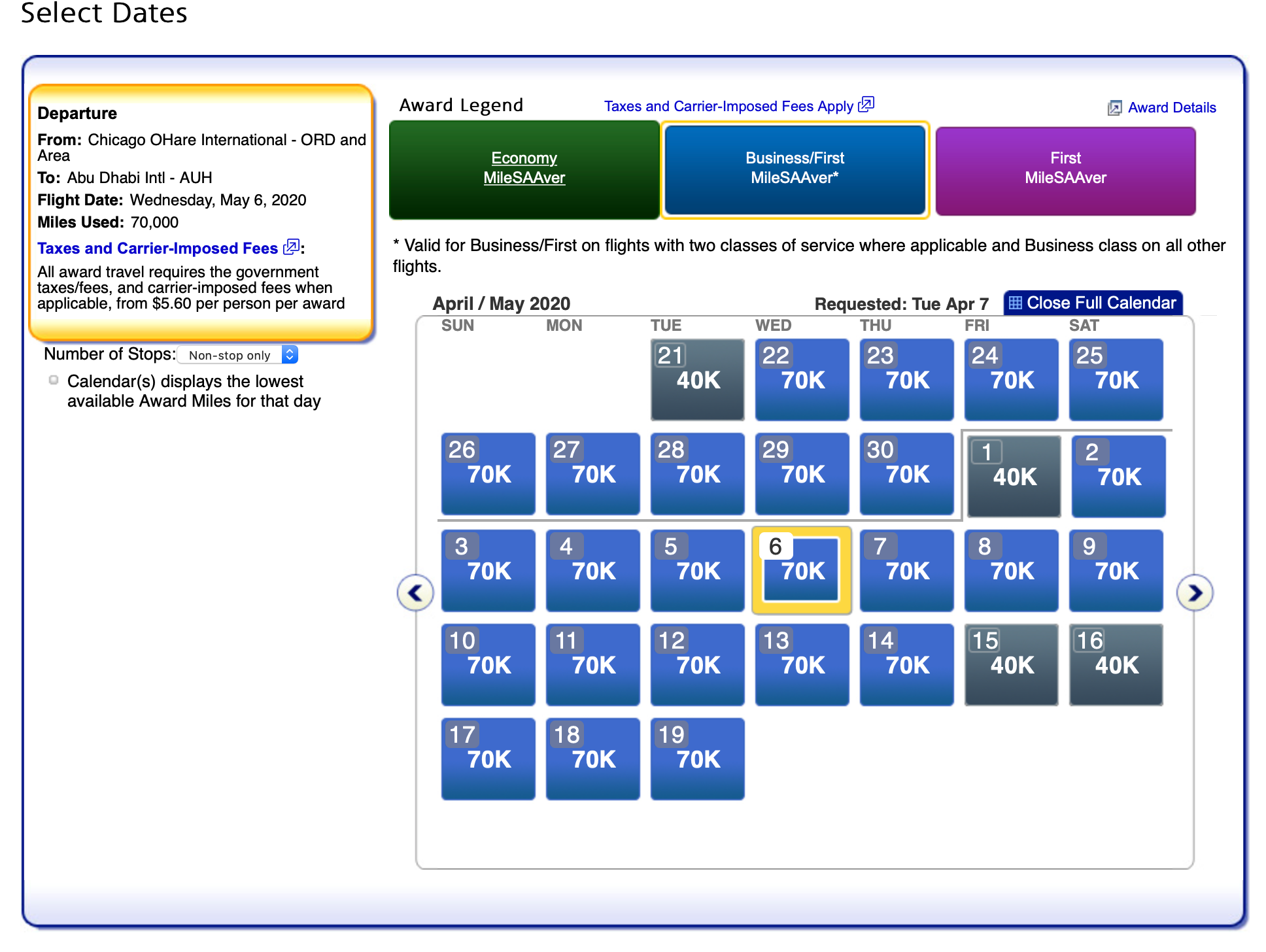The height and width of the screenshot is (952, 1266).
Task: Select Sunday April 26 date
Action: coord(488,473)
